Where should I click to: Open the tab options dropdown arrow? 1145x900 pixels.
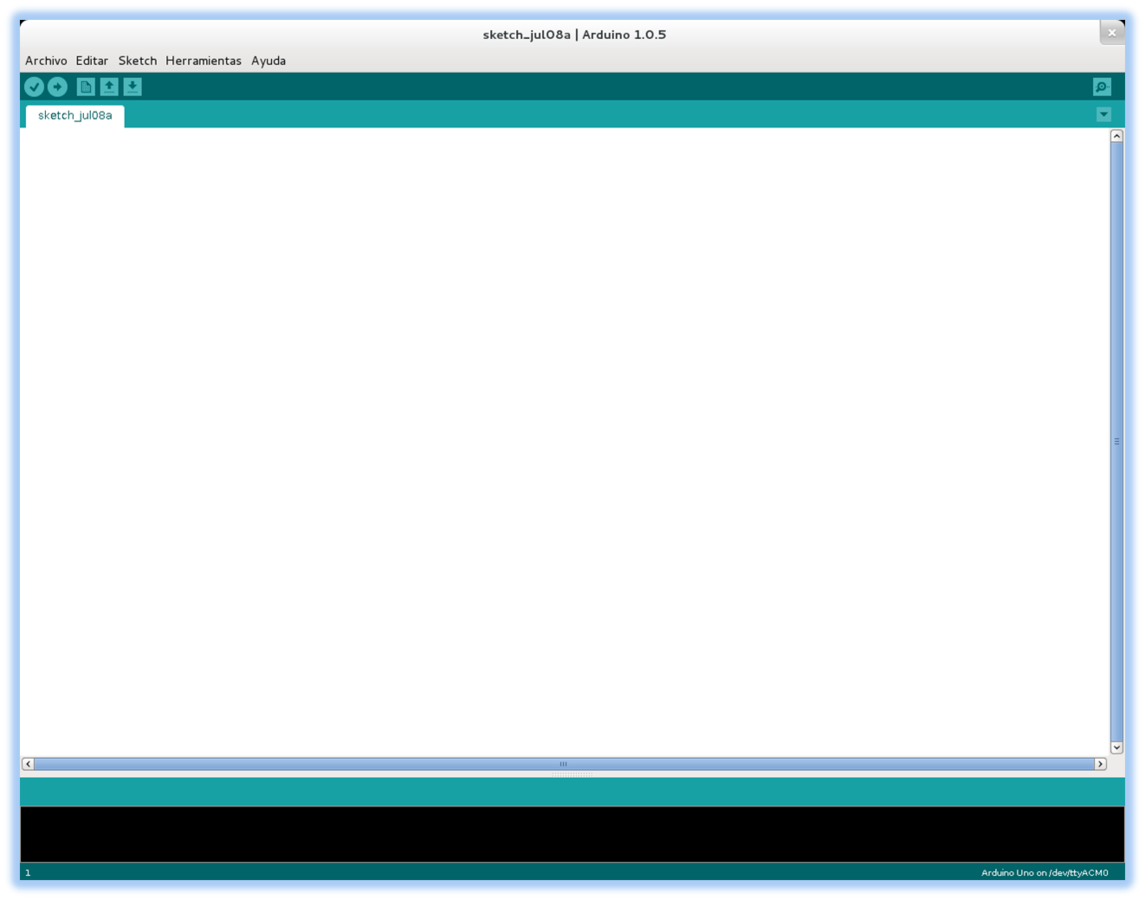tap(1103, 115)
